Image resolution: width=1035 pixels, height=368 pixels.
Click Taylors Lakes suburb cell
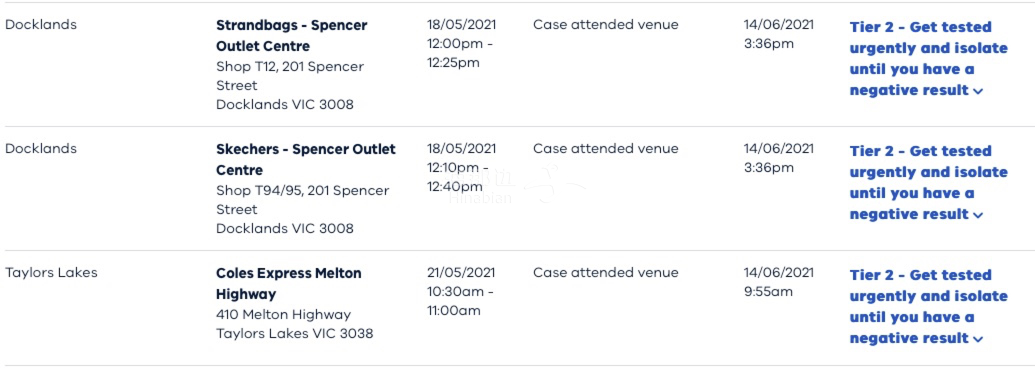(51, 272)
